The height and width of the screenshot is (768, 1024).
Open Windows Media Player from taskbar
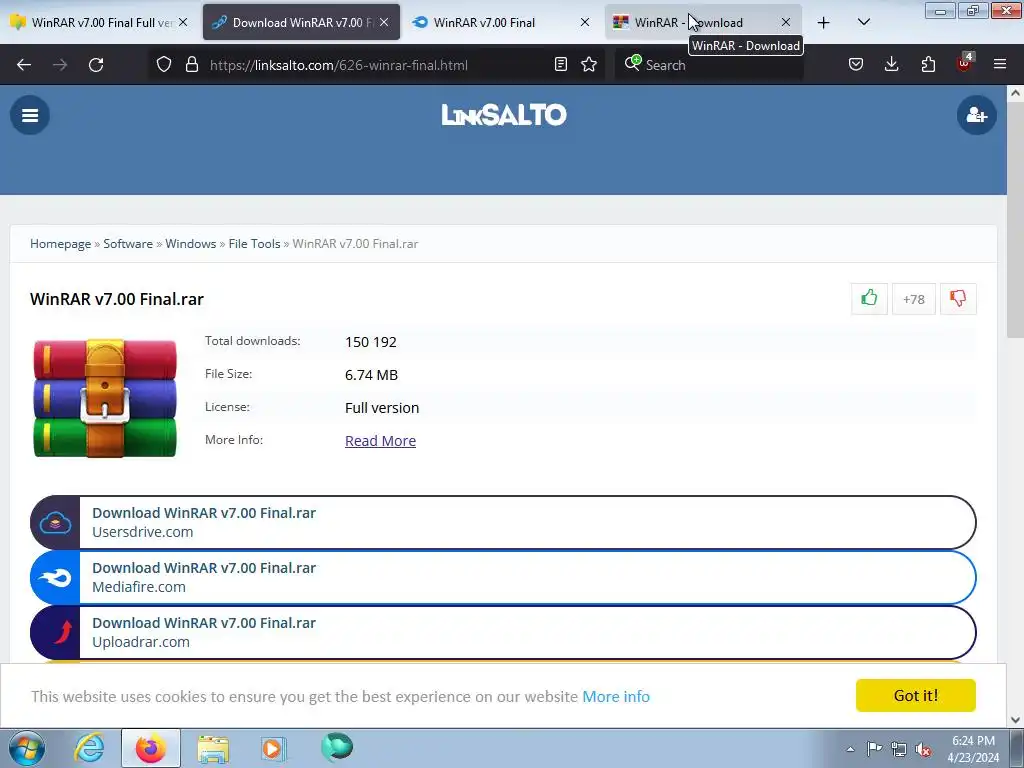pyautogui.click(x=273, y=748)
